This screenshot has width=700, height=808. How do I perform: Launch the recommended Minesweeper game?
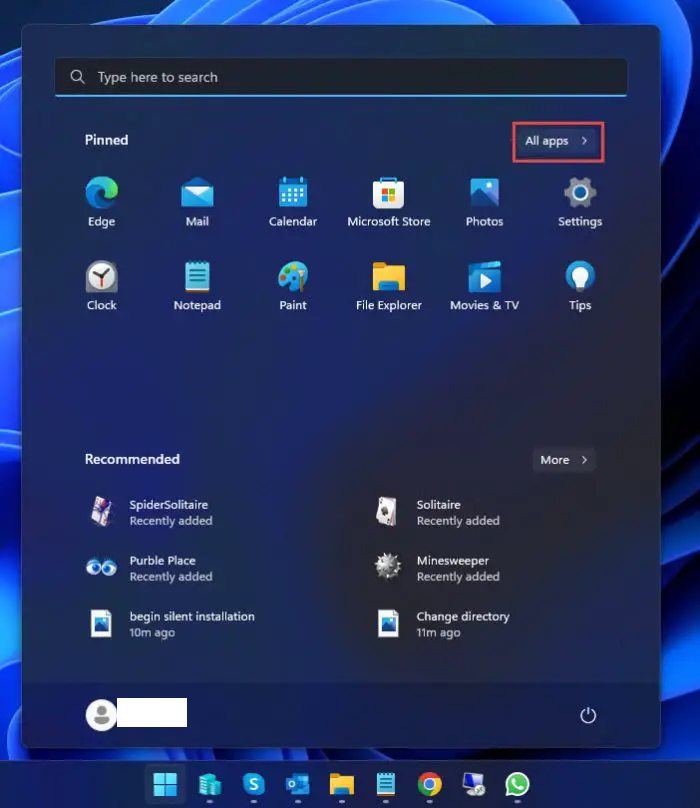(x=438, y=568)
